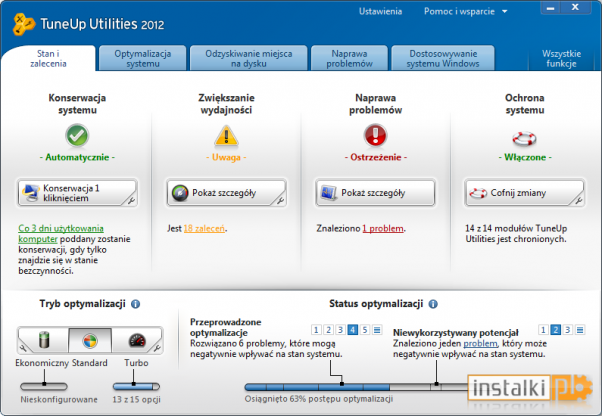Open wrench settings on Konserwacja 1 kliknięciem button

(131, 200)
